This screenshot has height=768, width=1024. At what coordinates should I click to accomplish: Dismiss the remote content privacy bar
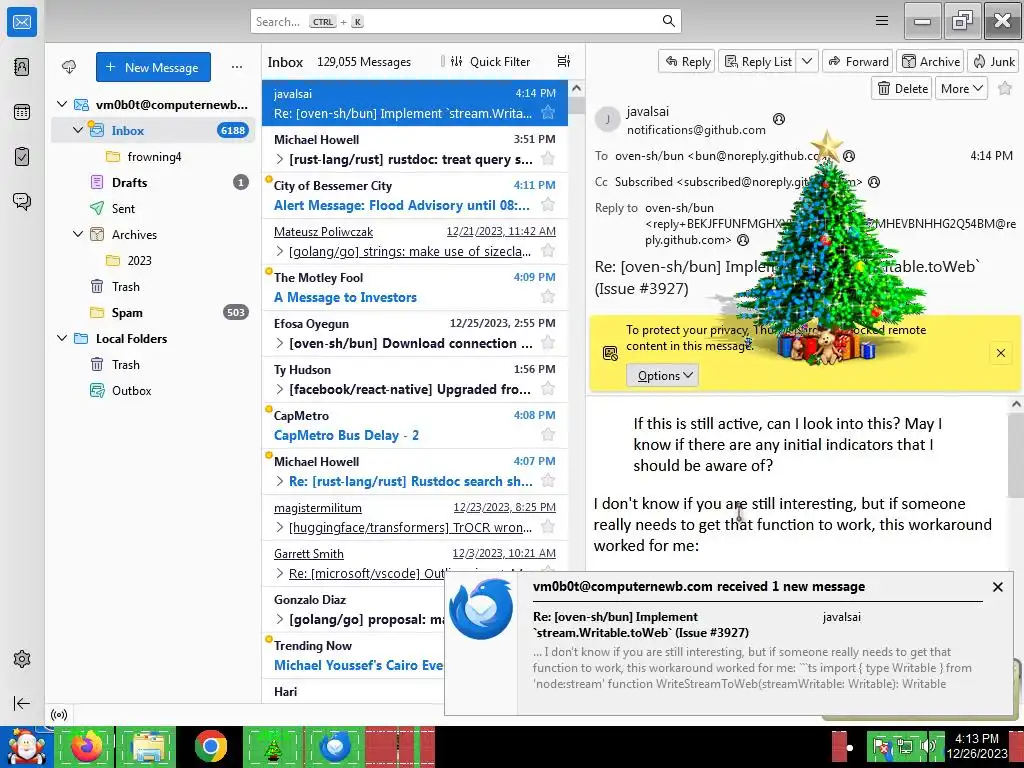click(x=1000, y=353)
